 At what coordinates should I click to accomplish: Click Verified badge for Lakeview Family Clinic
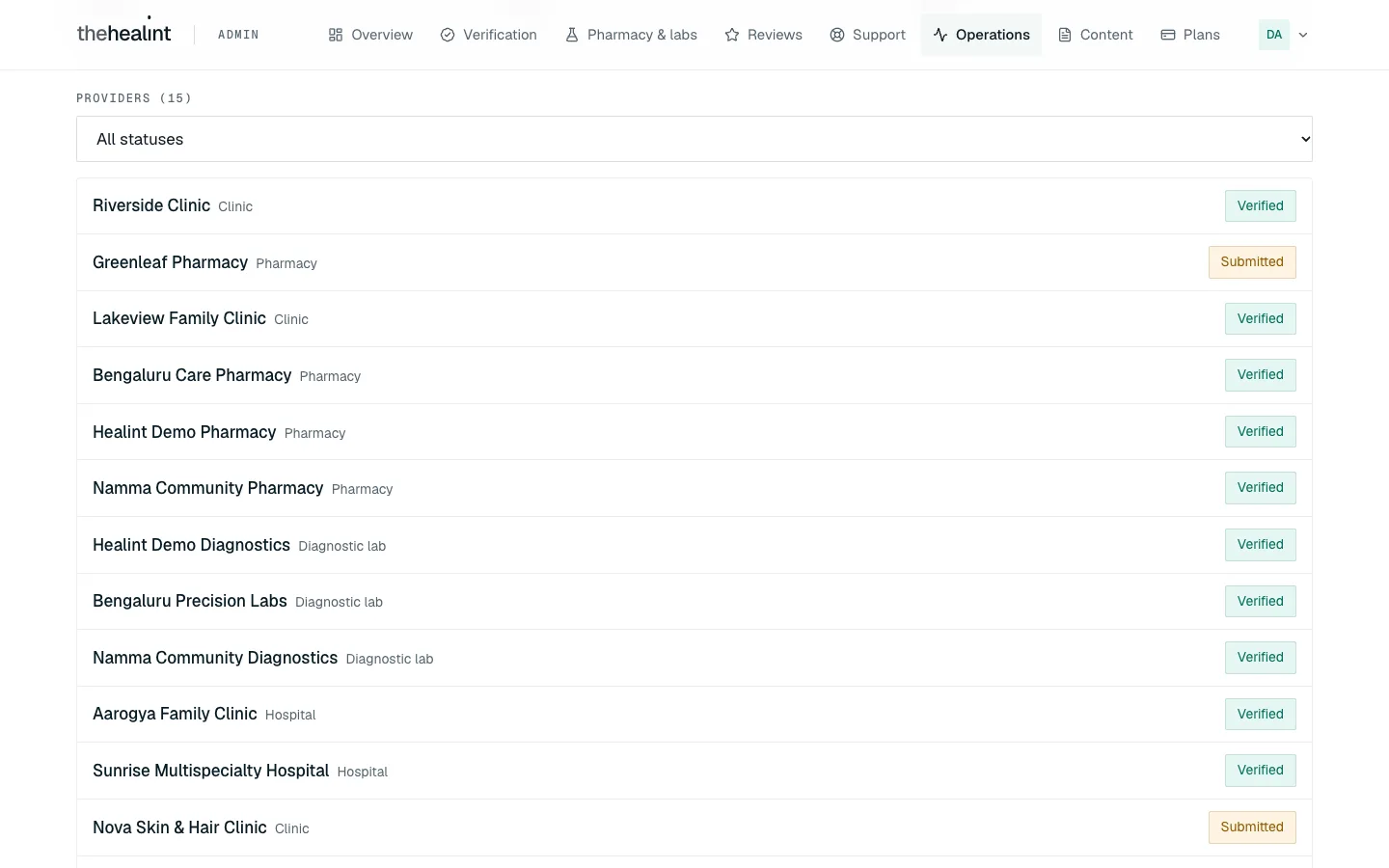tap(1261, 319)
